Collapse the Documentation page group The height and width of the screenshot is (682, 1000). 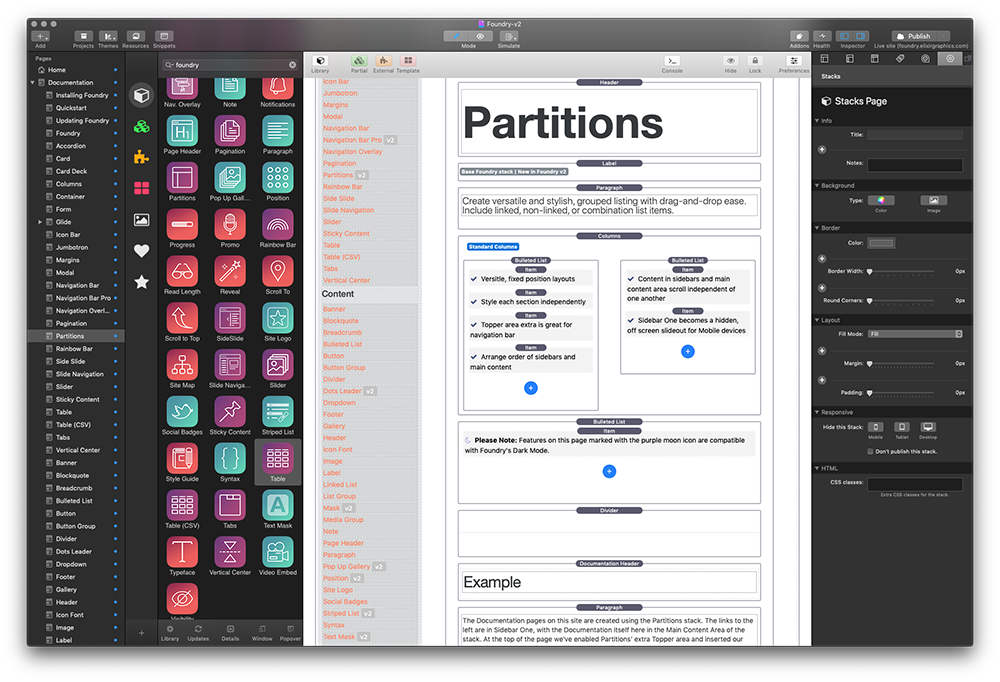coord(33,82)
